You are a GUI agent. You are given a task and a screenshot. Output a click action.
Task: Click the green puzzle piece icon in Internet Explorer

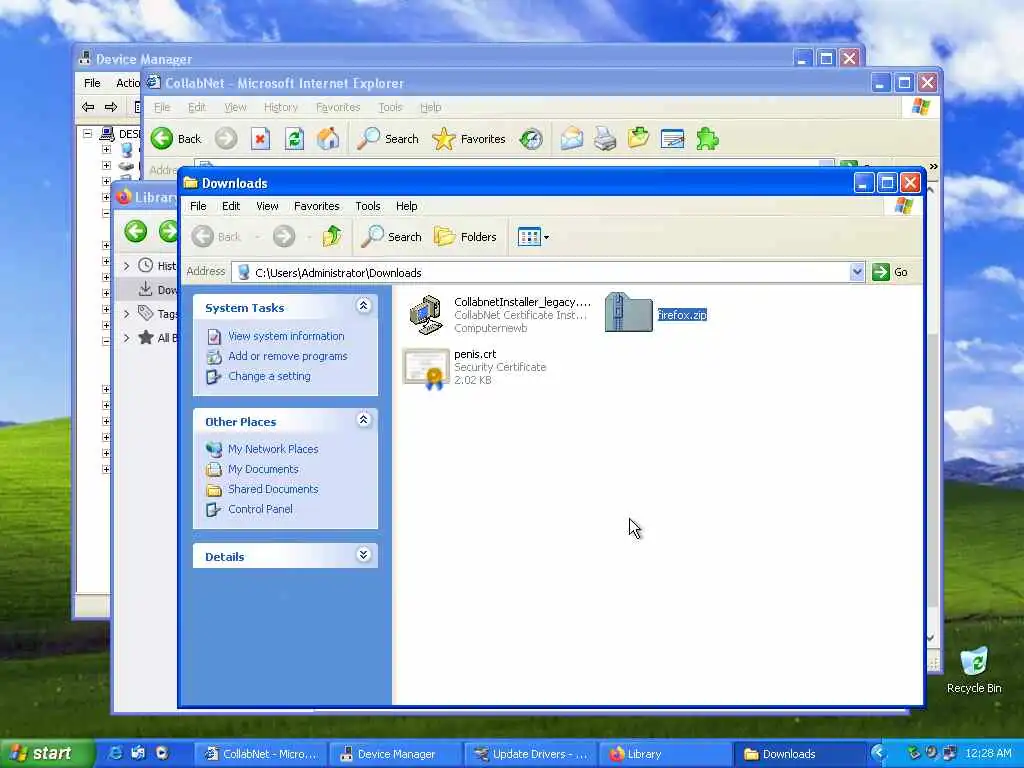coord(707,138)
